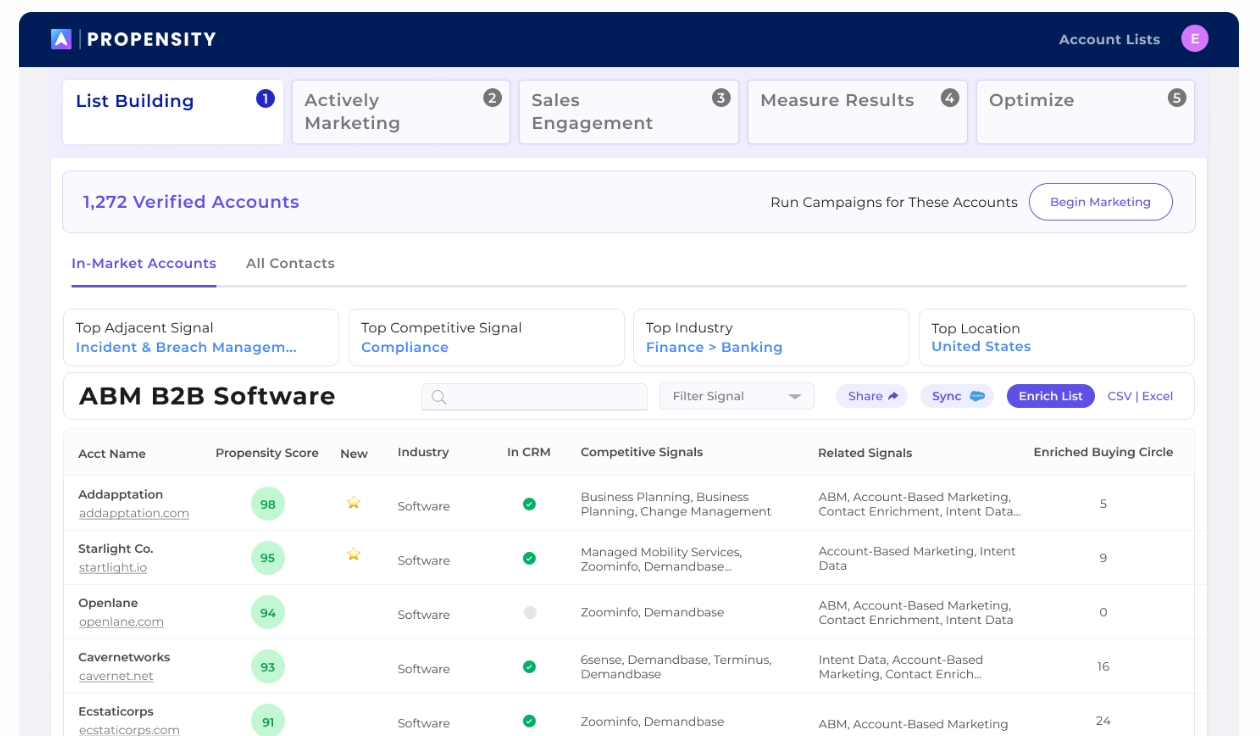The width and height of the screenshot is (1260, 736).
Task: Click the 98 propensity score badge
Action: tap(268, 504)
